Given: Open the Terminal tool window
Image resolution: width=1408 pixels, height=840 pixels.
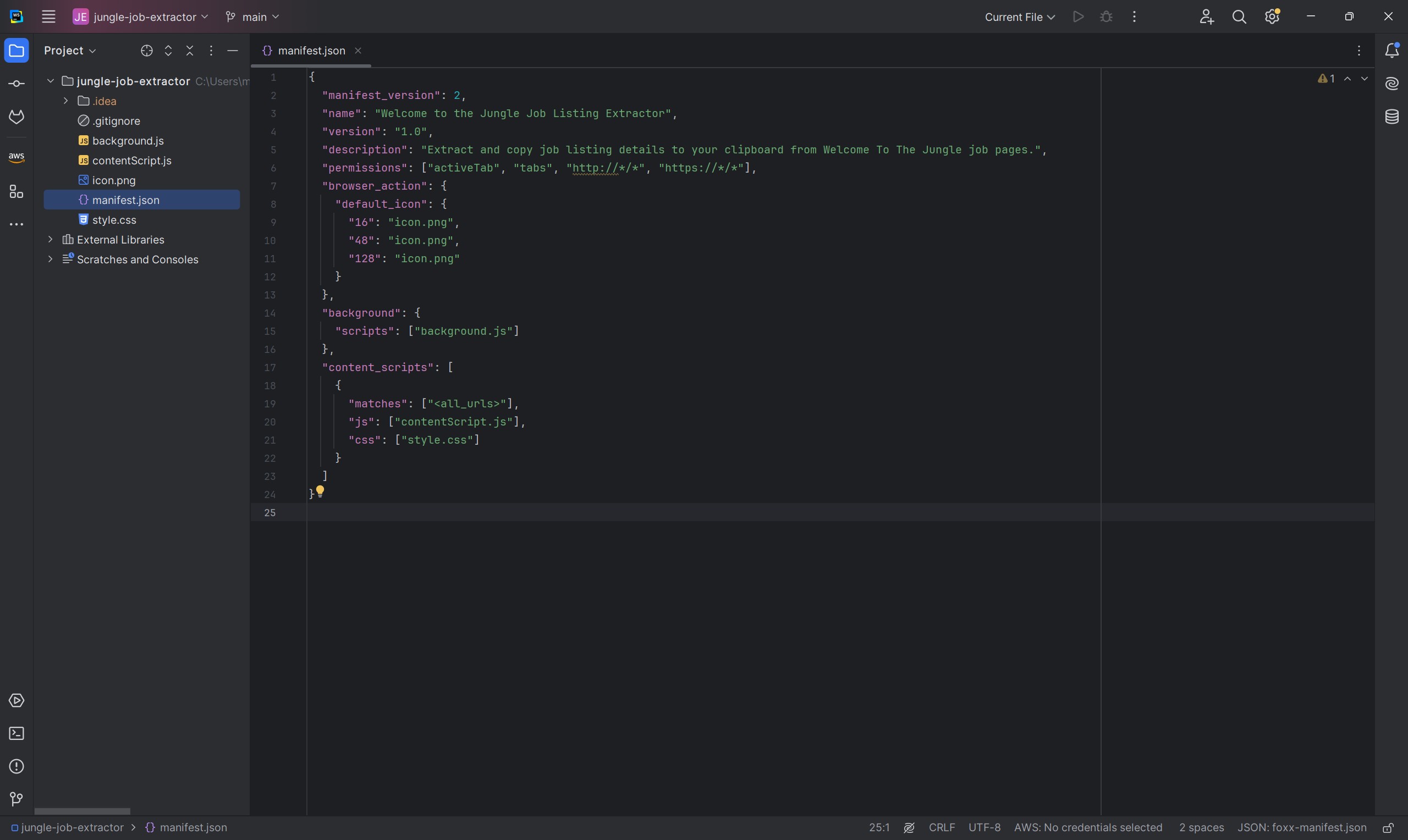Looking at the screenshot, I should [16, 733].
